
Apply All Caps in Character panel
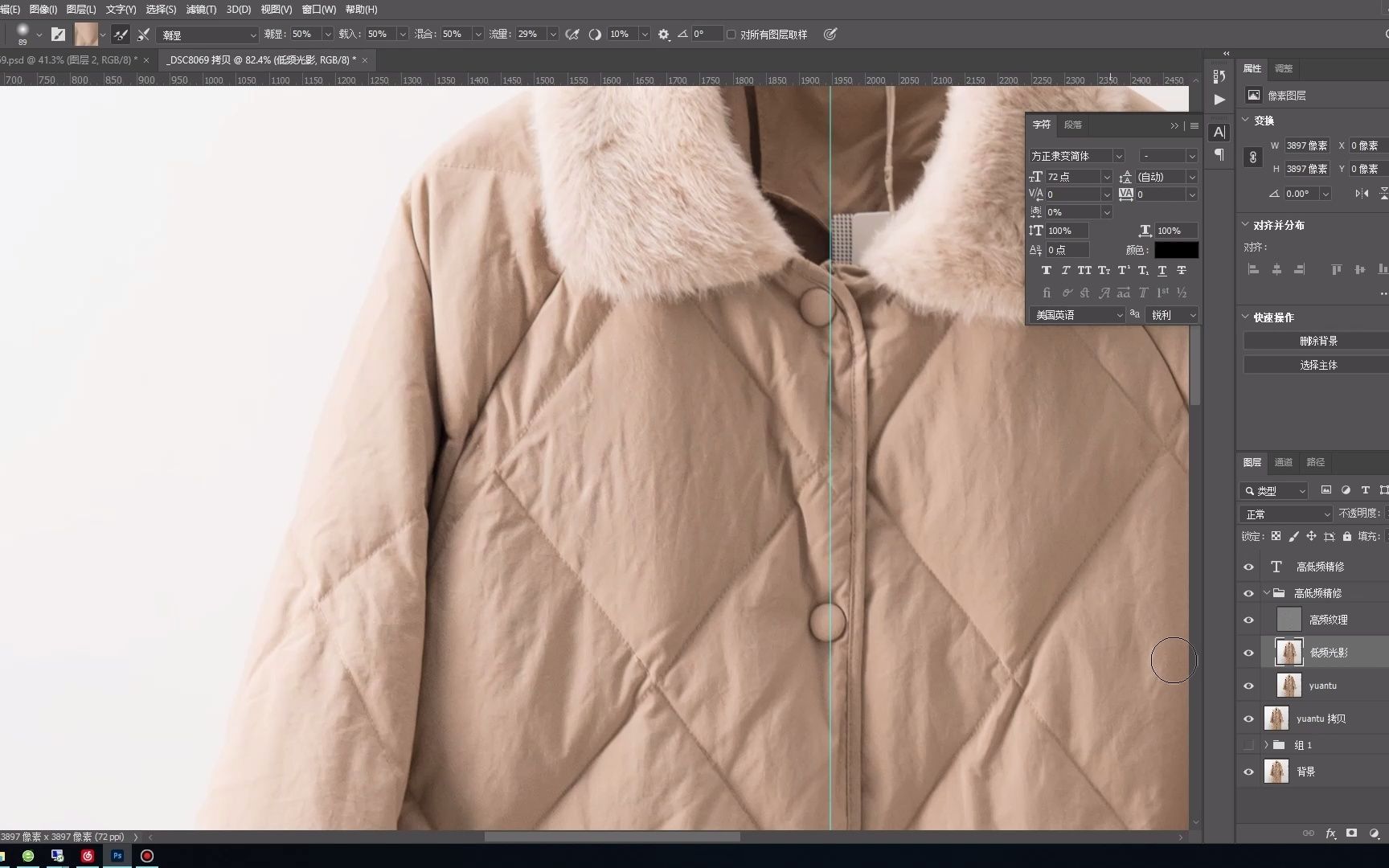coord(1084,271)
